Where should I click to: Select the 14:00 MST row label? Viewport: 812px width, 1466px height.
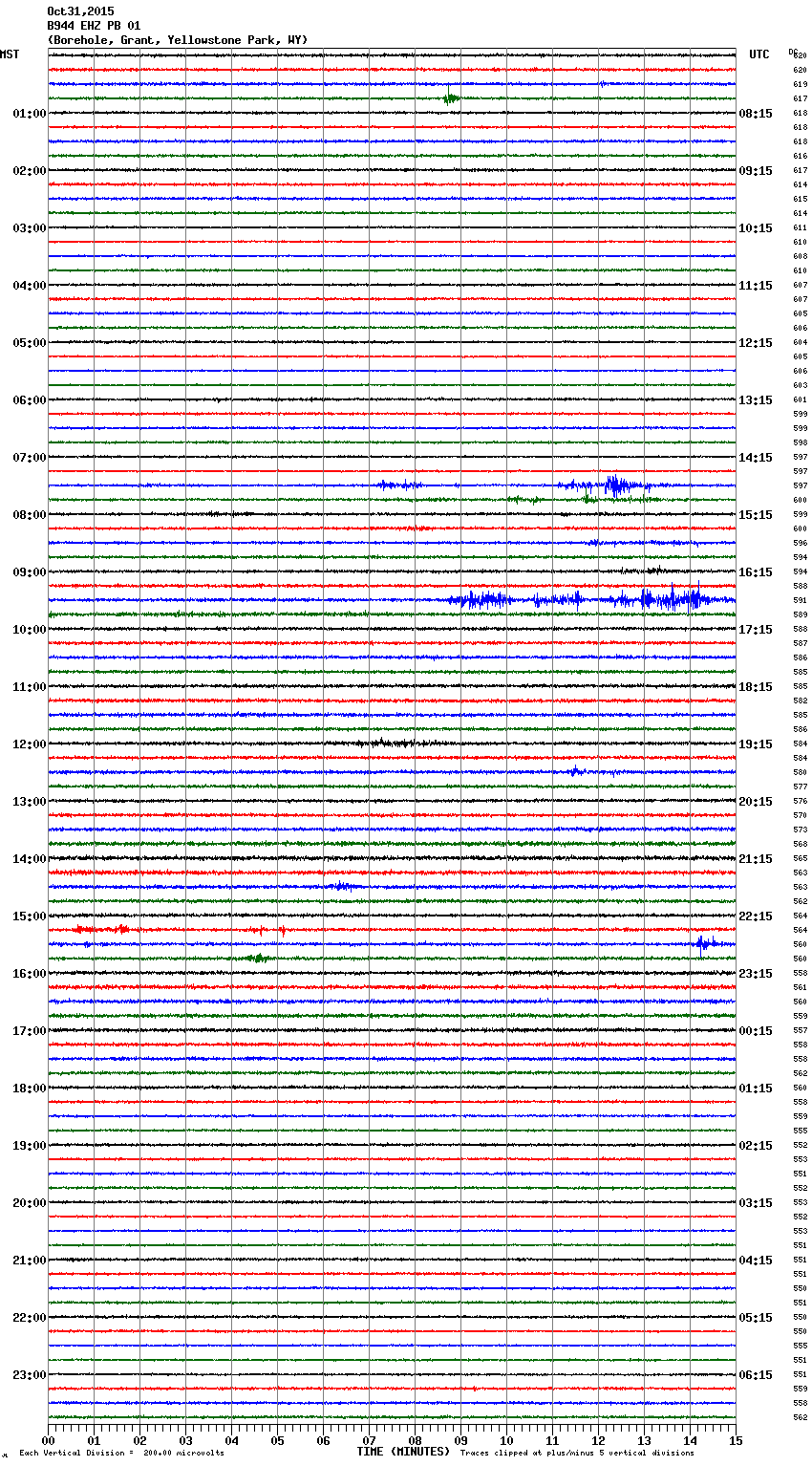pos(30,859)
